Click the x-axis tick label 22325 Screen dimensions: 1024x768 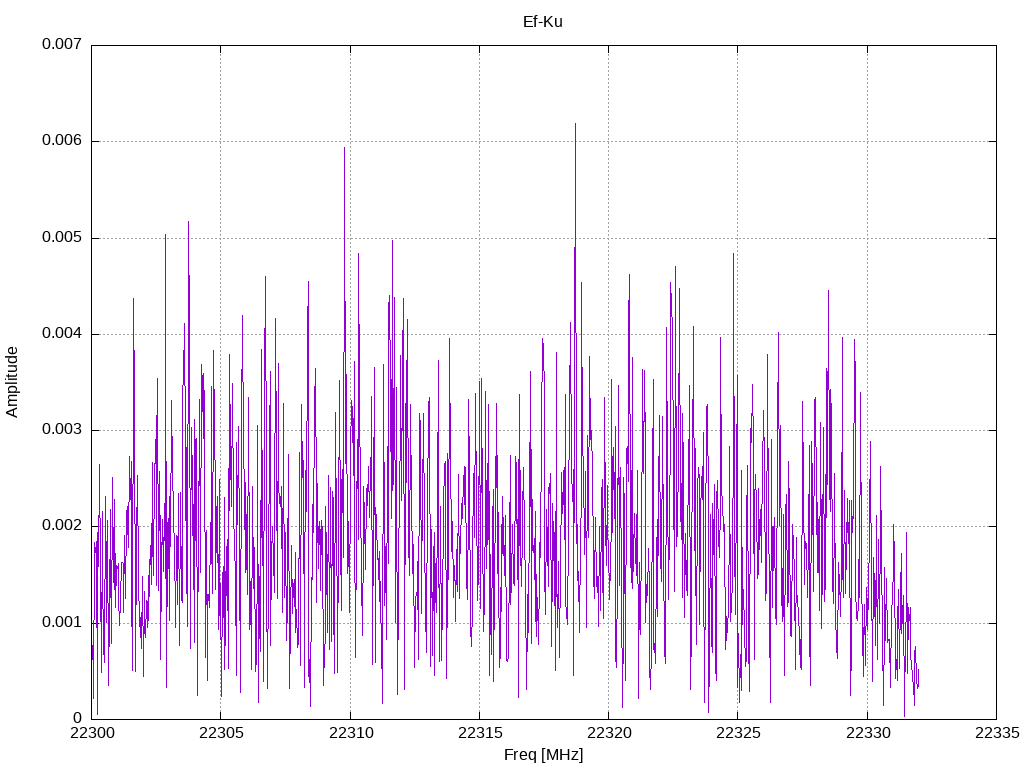pos(739,733)
